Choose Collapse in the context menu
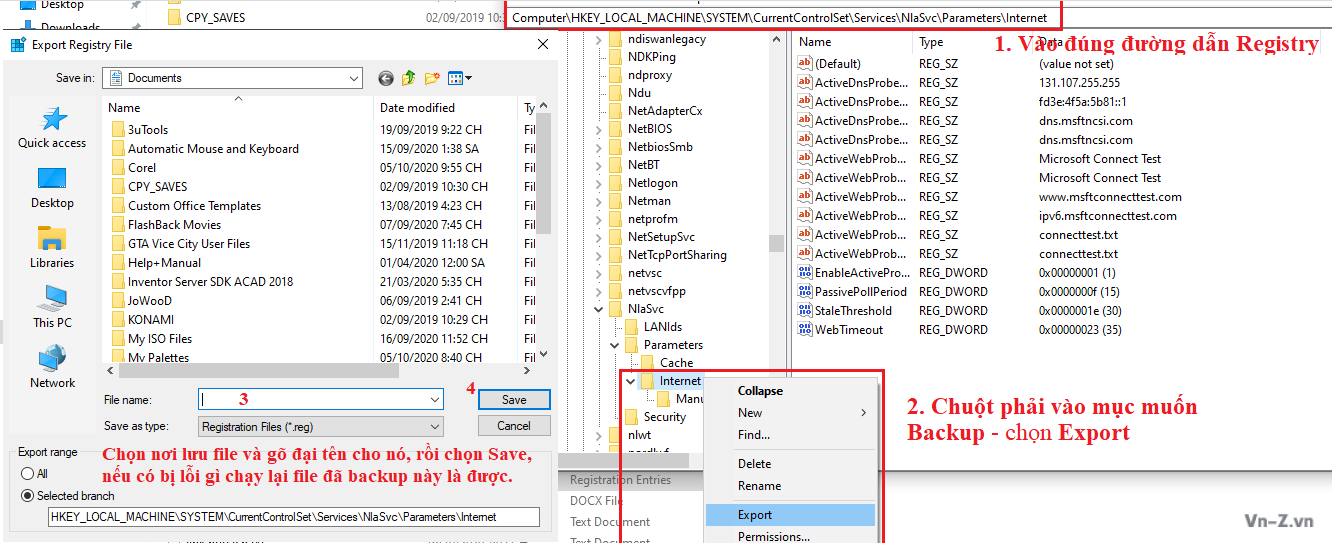The image size is (1332, 543). [x=790, y=391]
